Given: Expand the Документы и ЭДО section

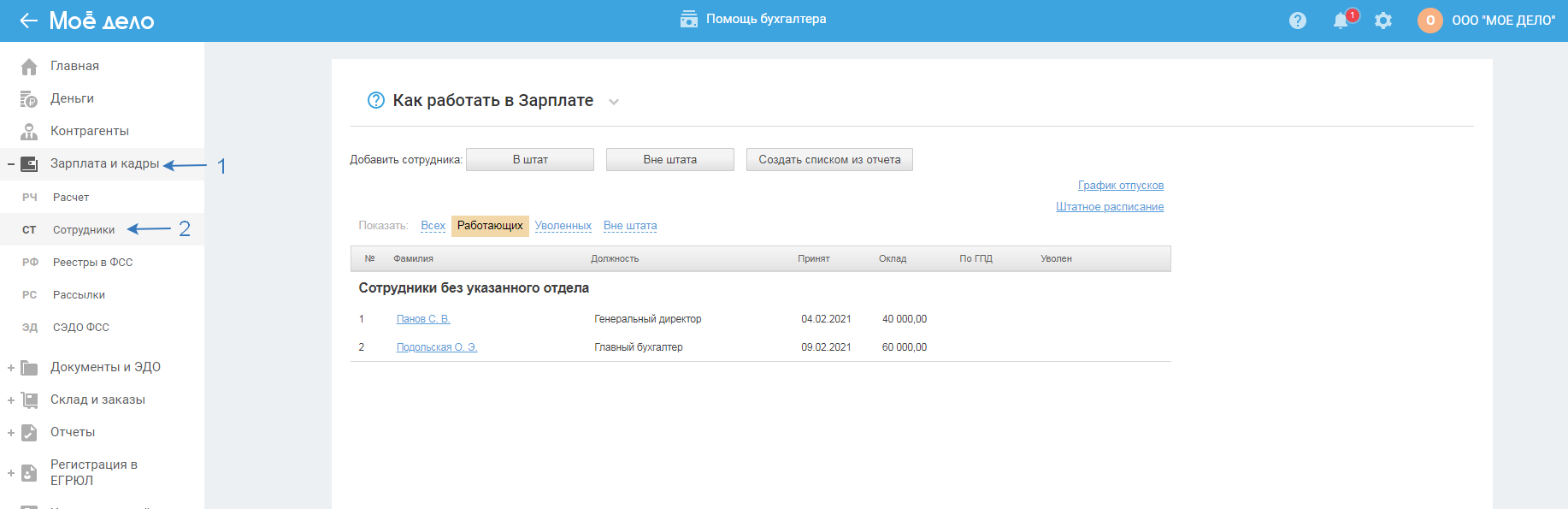Looking at the screenshot, I should (11, 368).
